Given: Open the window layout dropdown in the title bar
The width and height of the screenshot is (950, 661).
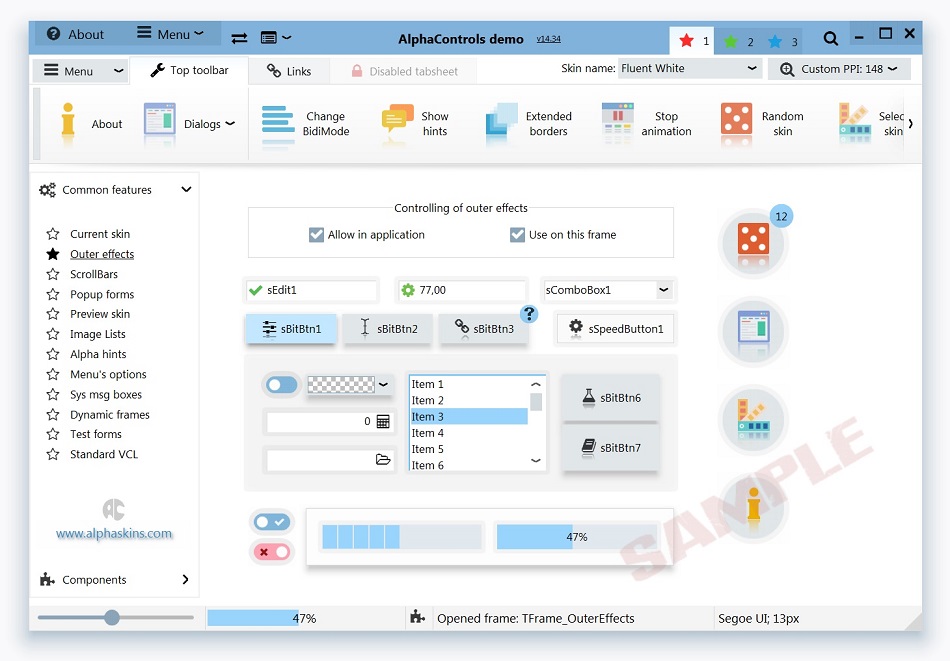Looking at the screenshot, I should [276, 38].
